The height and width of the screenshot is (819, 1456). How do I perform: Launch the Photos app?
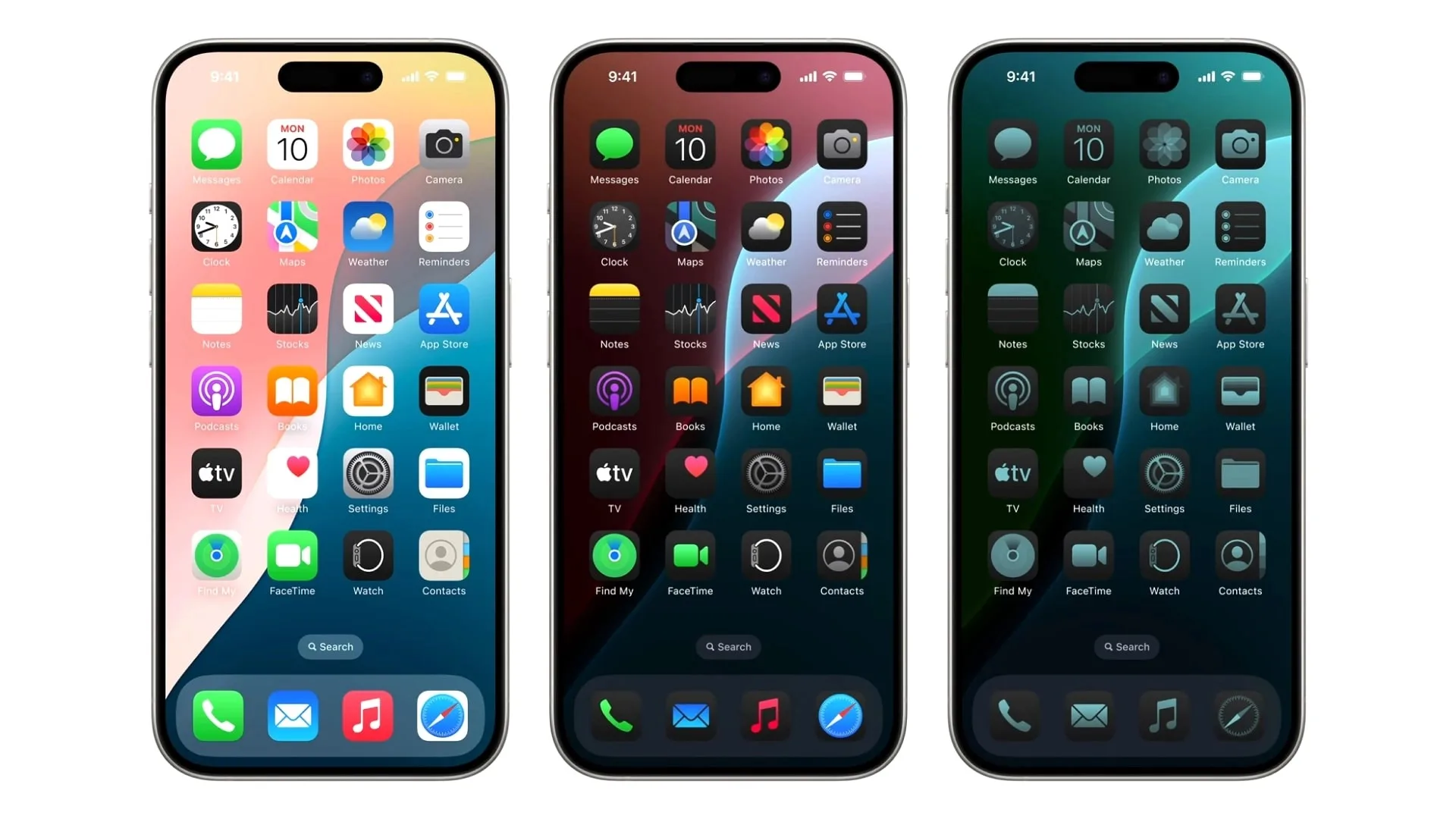[x=368, y=148]
